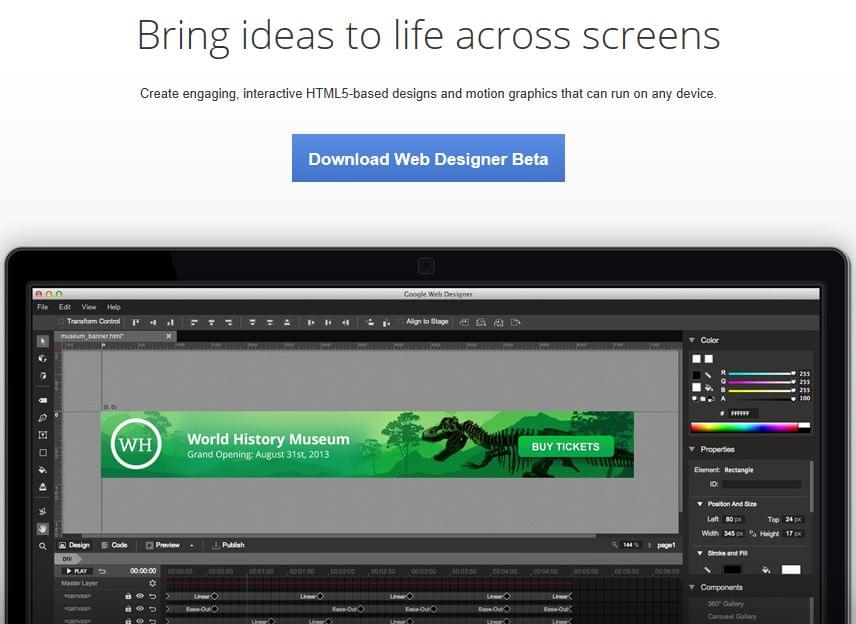The height and width of the screenshot is (624, 856).
Task: Expand second canvas layer timeline chevron
Action: (x=168, y=608)
